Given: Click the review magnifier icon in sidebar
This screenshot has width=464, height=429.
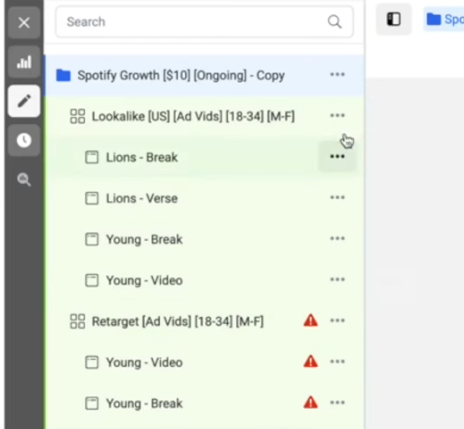Looking at the screenshot, I should tap(24, 179).
